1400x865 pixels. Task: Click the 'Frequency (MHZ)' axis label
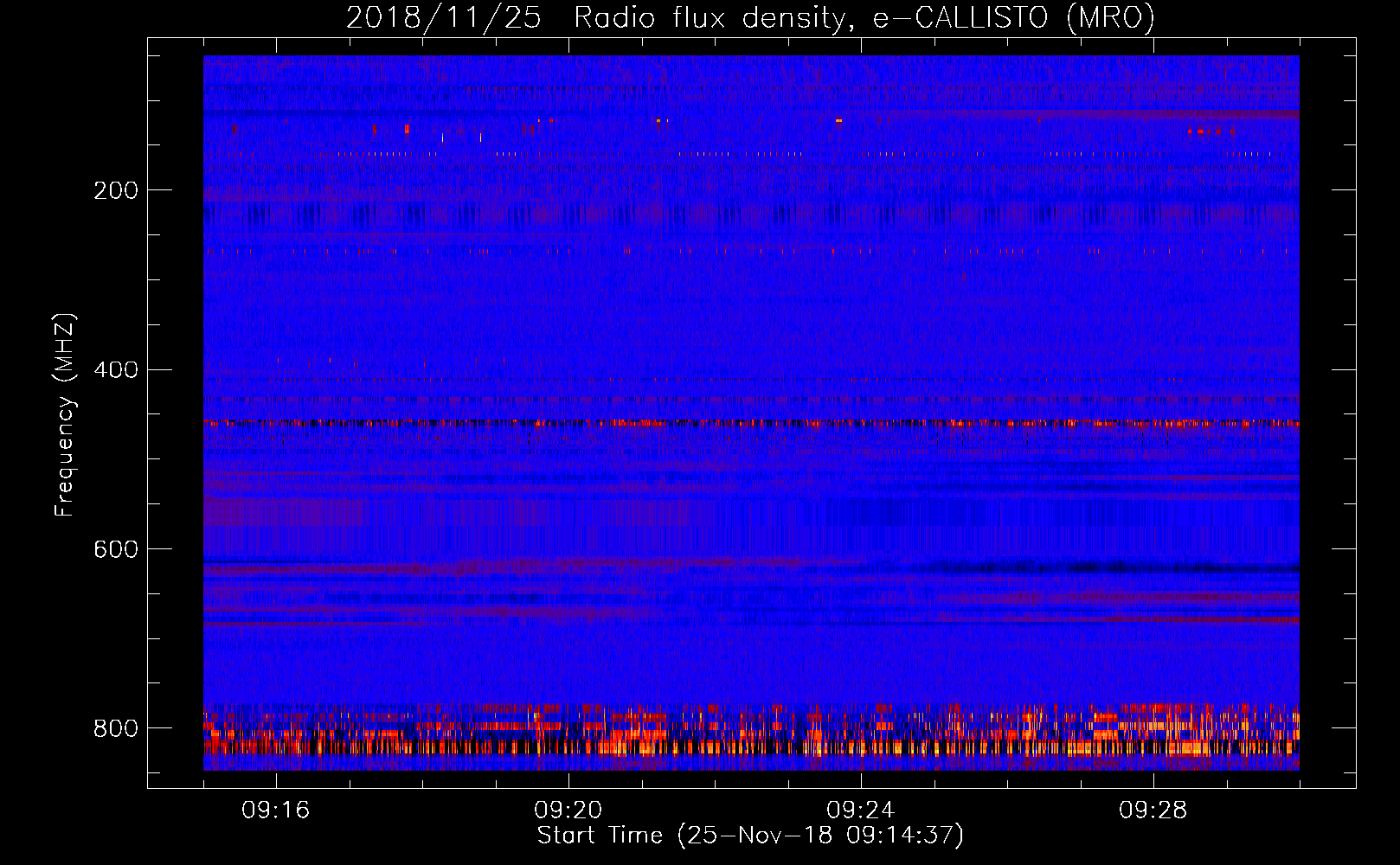pos(65,415)
